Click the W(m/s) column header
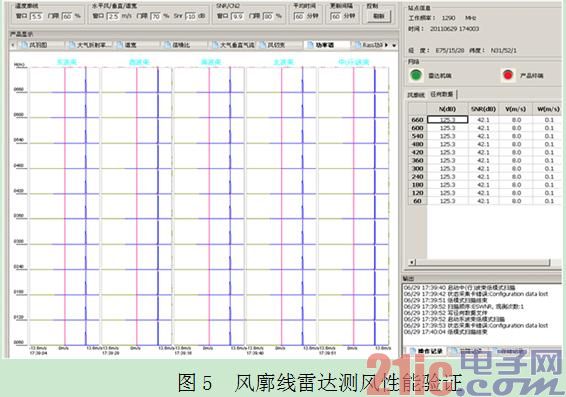566x397 pixels. pos(548,109)
